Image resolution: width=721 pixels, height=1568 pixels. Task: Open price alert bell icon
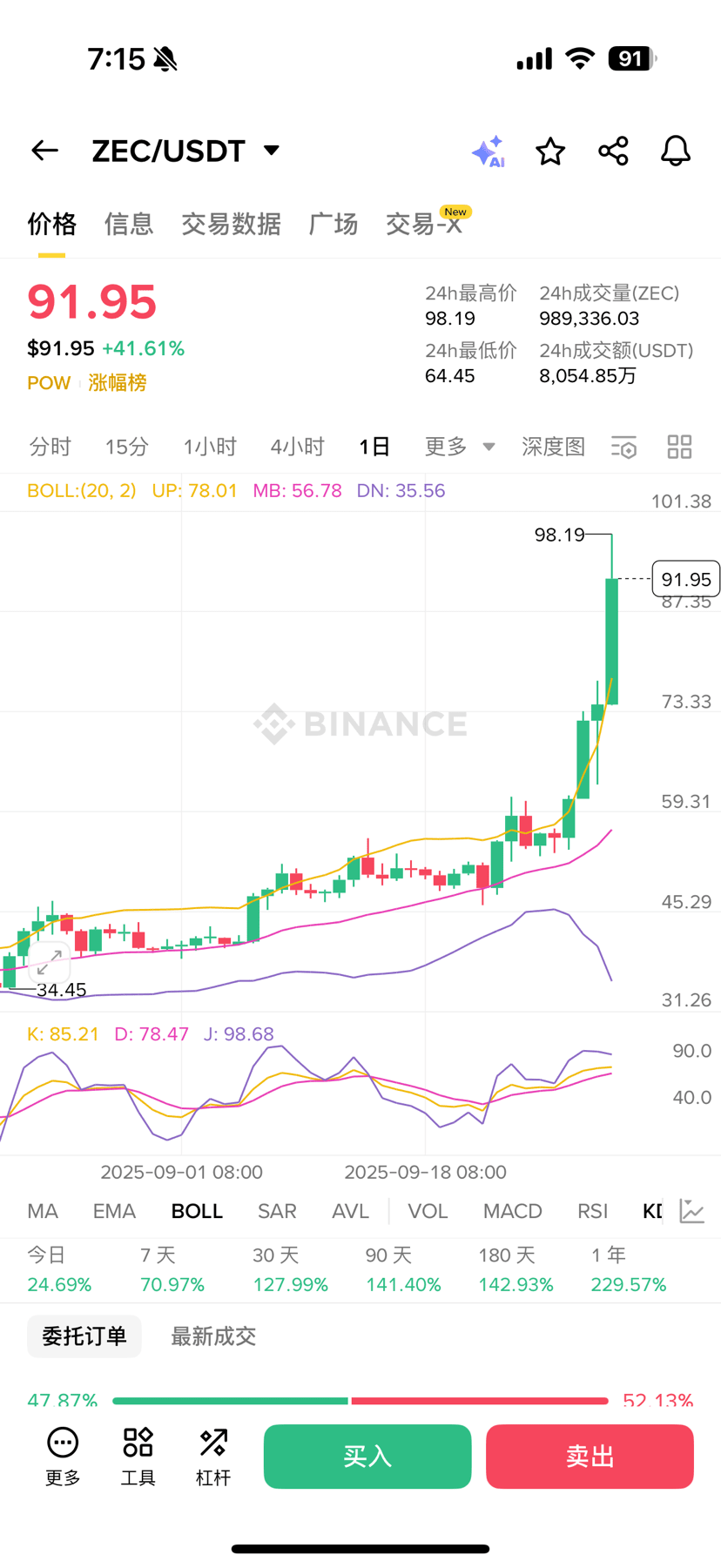(x=675, y=151)
